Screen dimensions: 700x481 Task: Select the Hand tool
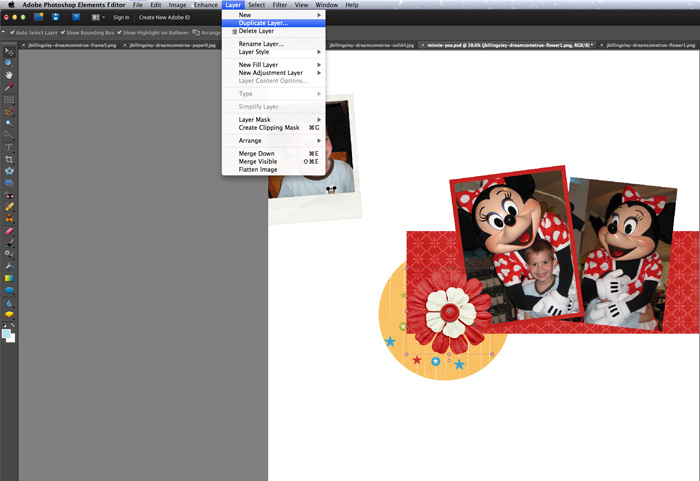click(9, 75)
